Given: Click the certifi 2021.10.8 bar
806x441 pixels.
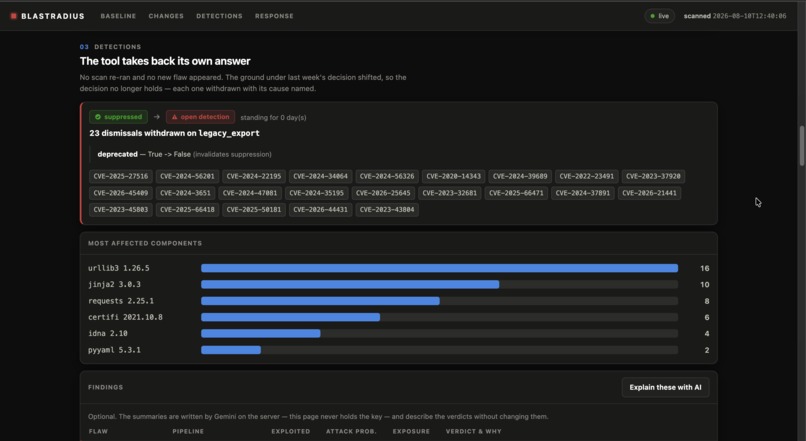Looking at the screenshot, I should 439,317.
